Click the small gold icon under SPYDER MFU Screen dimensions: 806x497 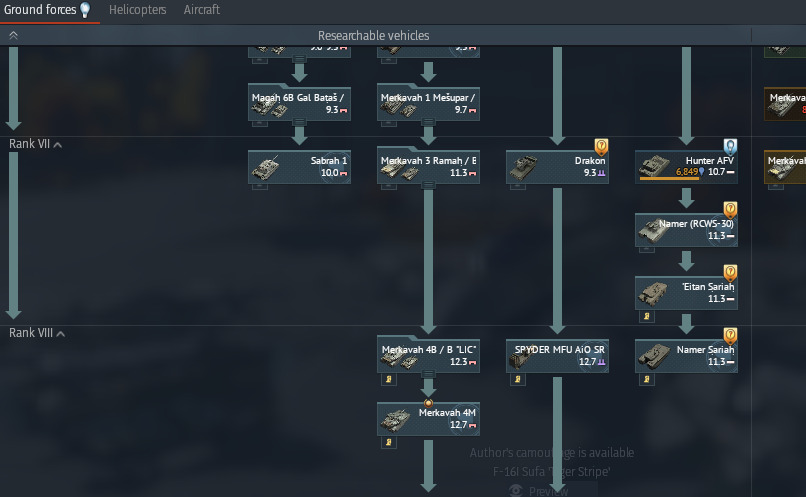point(518,379)
